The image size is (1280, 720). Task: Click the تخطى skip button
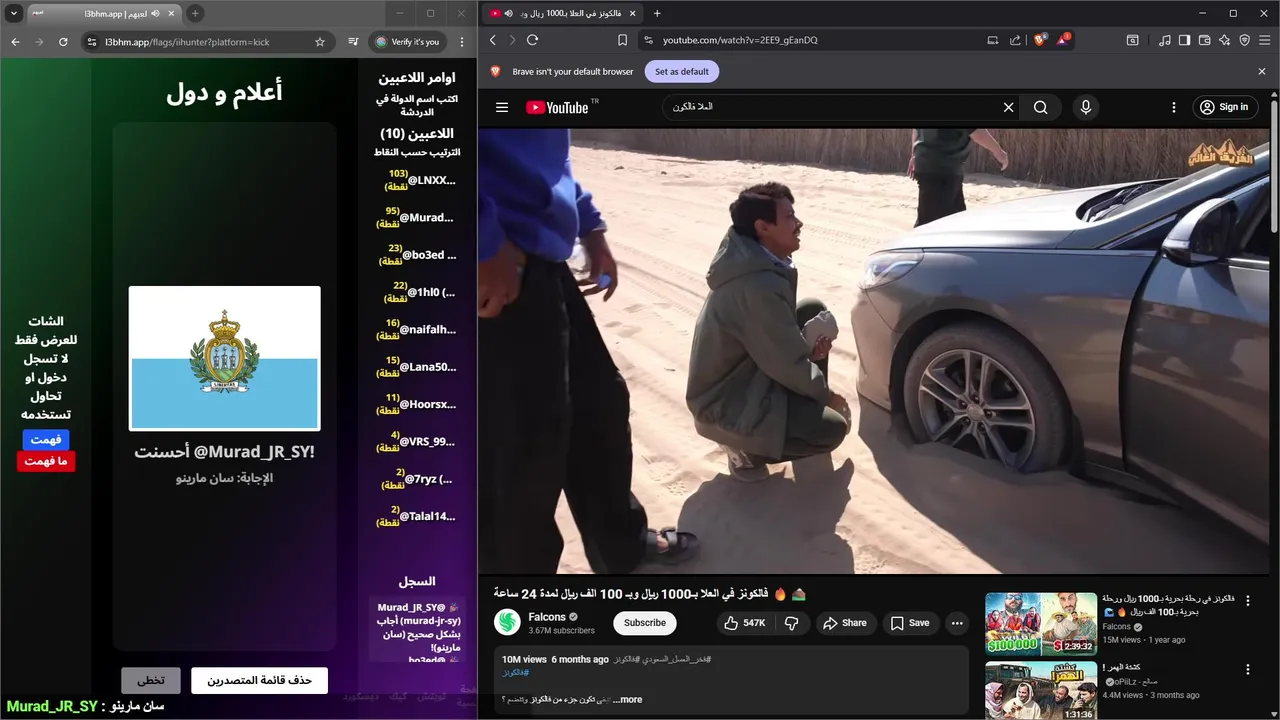tap(151, 681)
